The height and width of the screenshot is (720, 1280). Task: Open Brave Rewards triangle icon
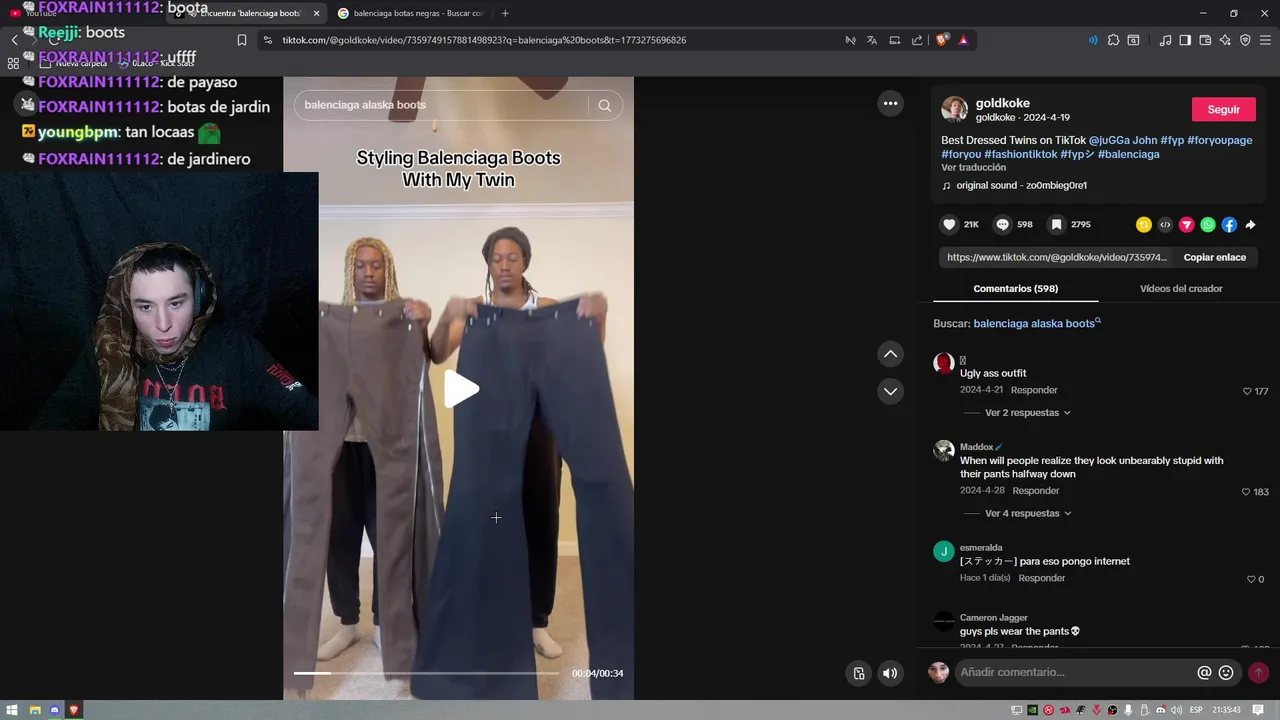[964, 40]
